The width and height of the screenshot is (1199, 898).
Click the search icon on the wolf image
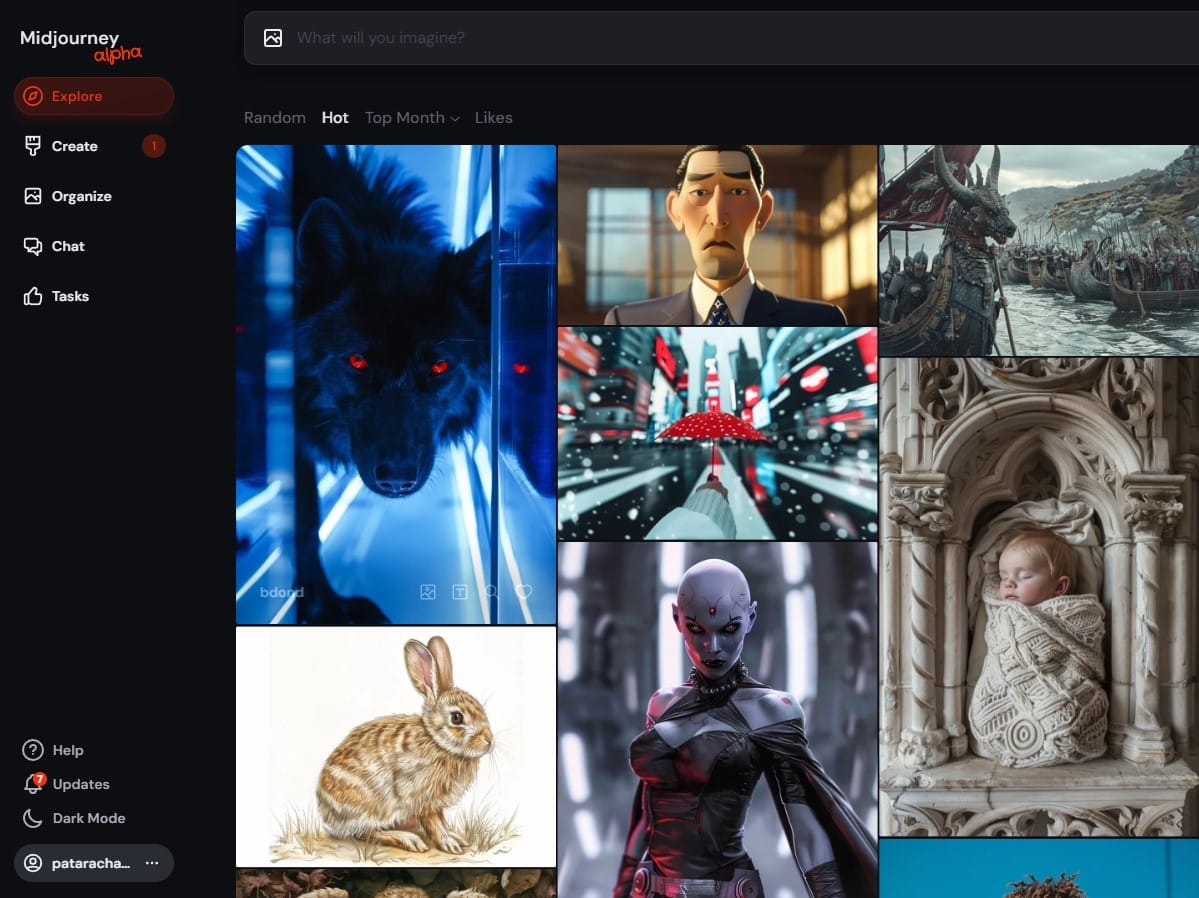click(x=491, y=592)
